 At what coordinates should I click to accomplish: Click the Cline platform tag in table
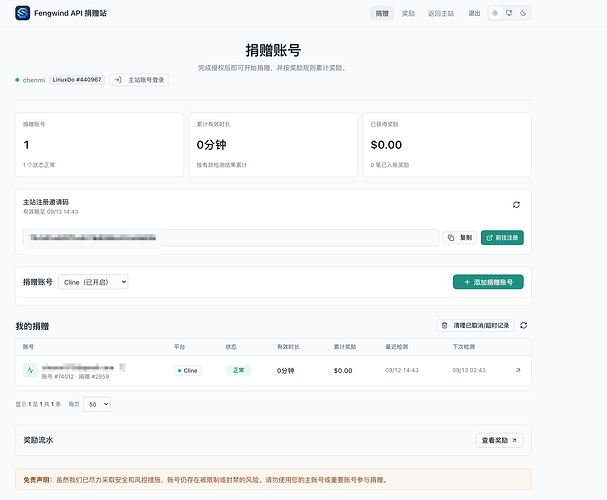pos(187,370)
